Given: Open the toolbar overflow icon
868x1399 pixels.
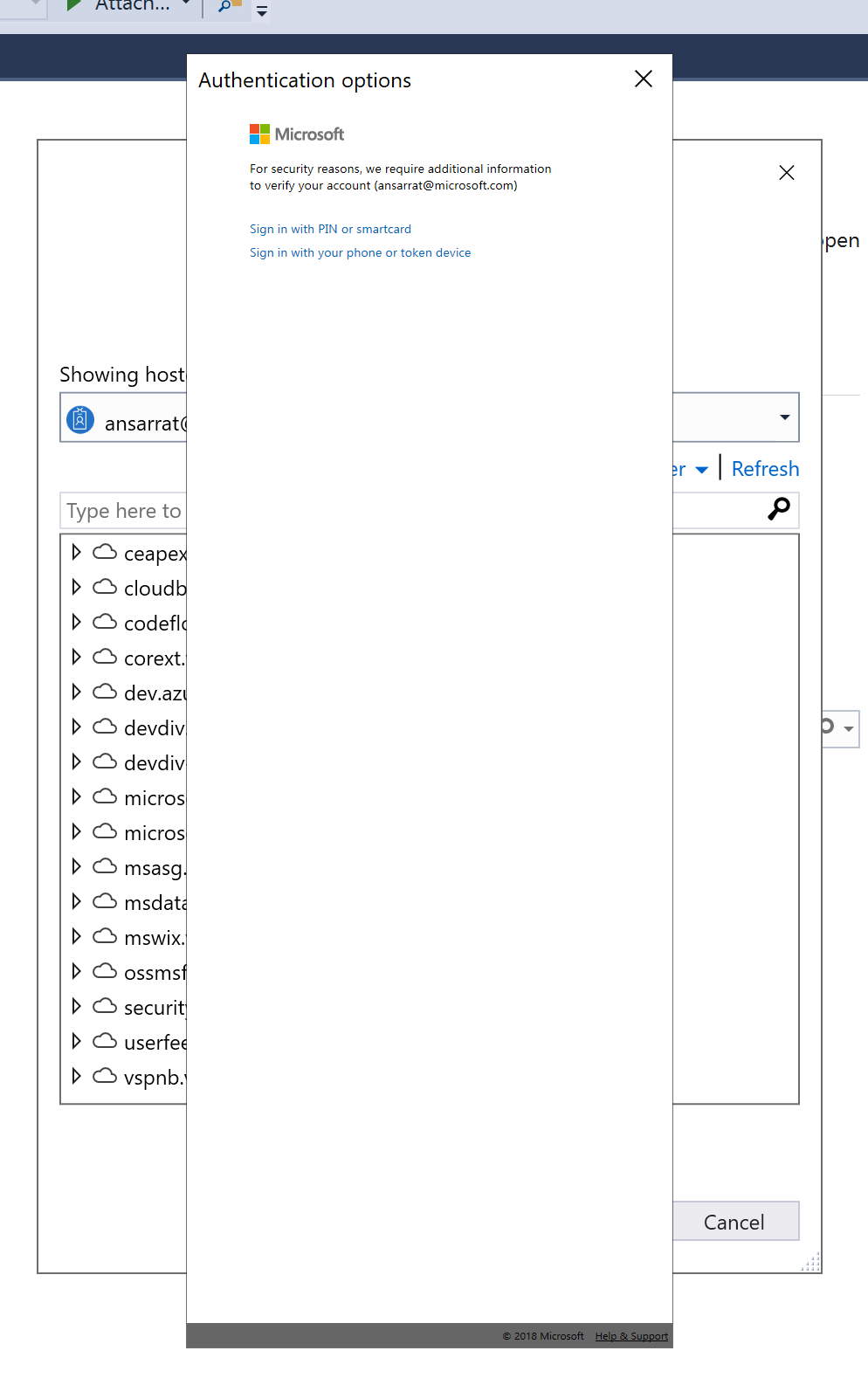Looking at the screenshot, I should [x=260, y=10].
